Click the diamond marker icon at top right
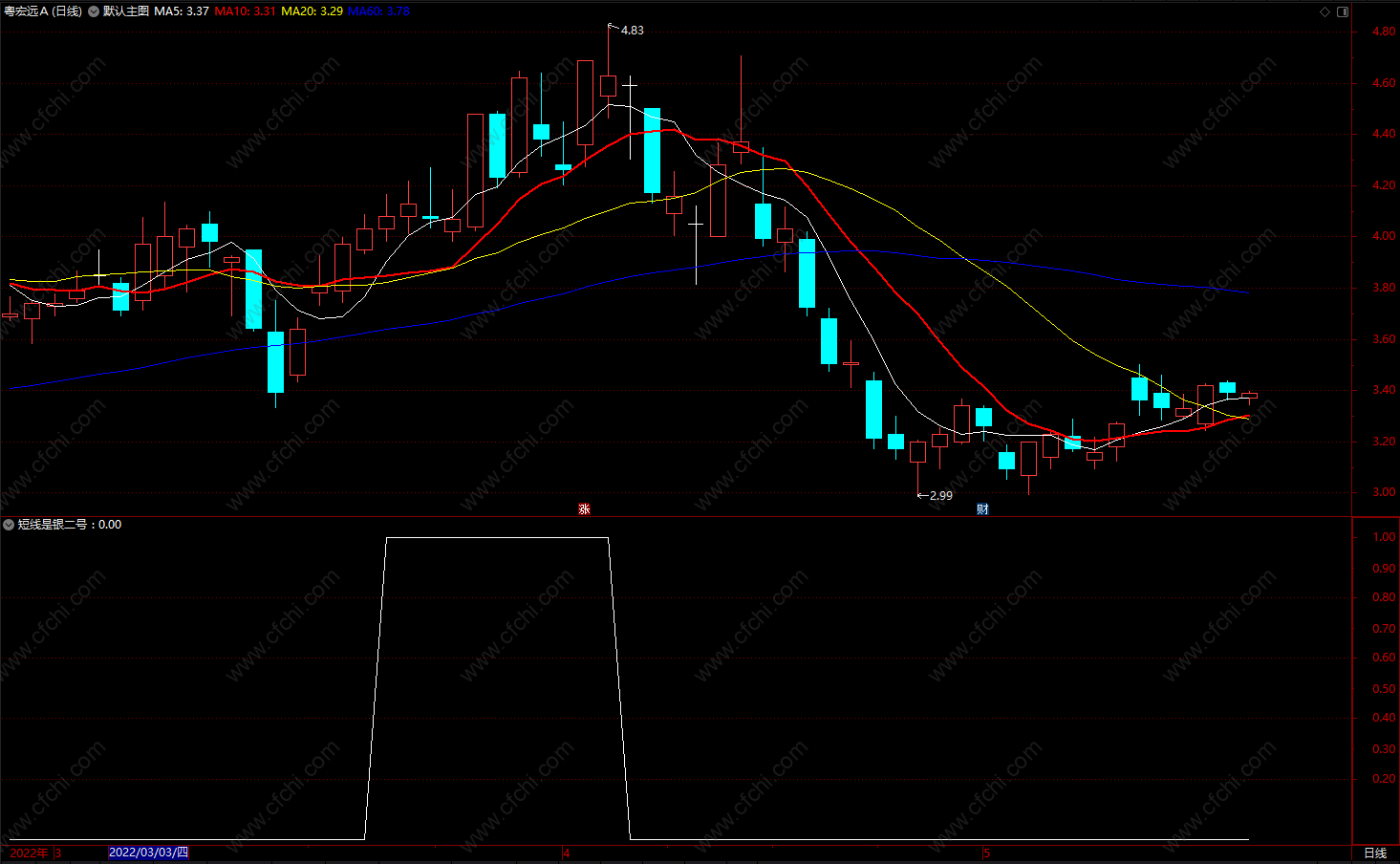 (x=1325, y=11)
